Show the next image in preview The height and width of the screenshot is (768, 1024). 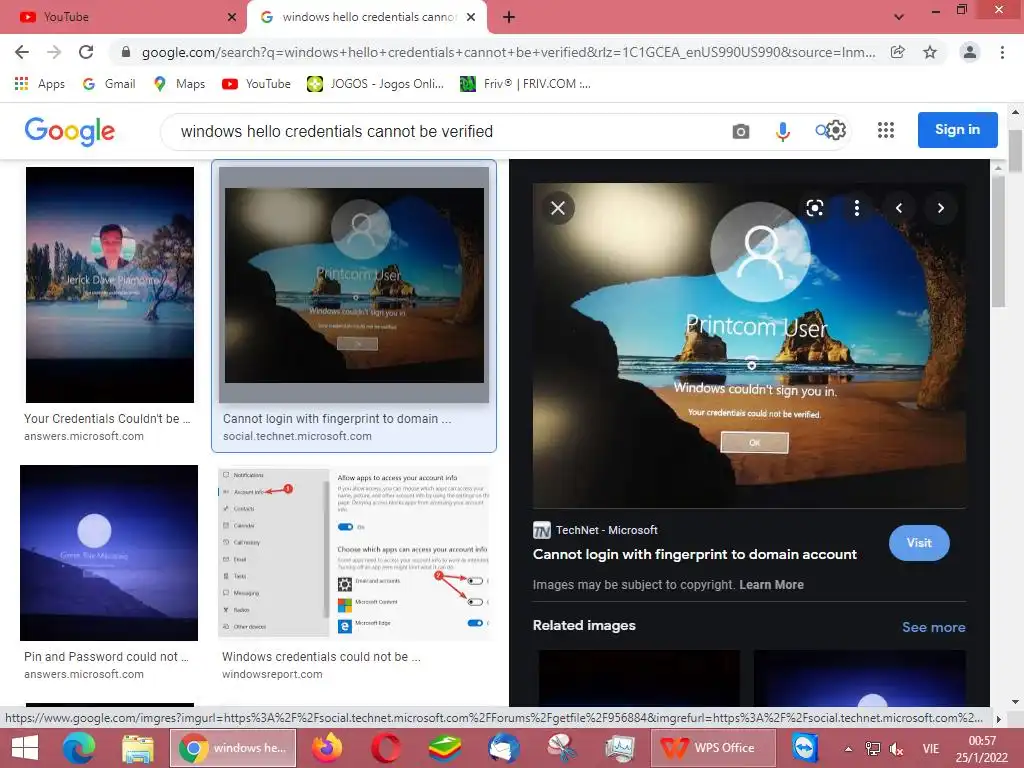click(x=940, y=208)
